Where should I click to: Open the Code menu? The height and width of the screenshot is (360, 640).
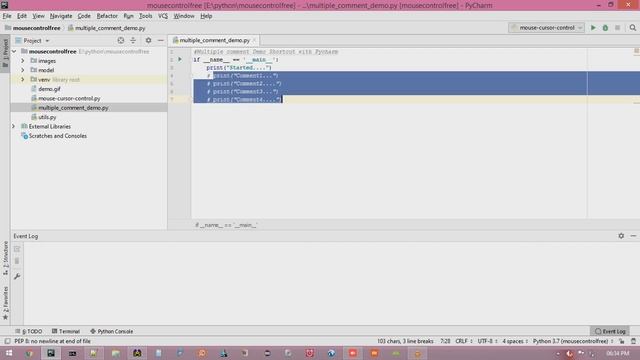(x=84, y=16)
